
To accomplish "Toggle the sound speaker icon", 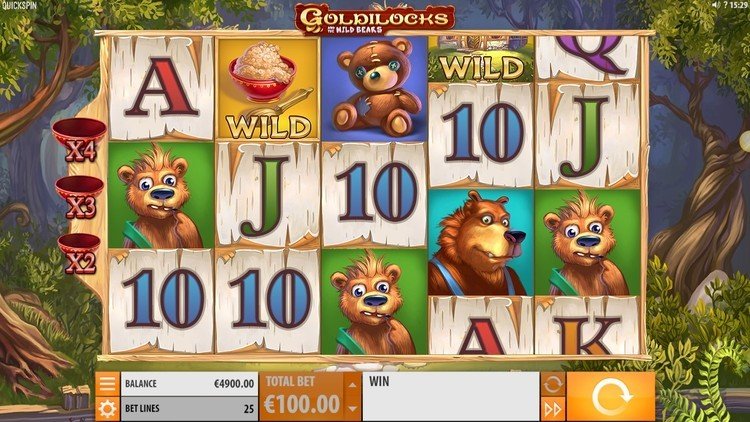I will point(716,5).
